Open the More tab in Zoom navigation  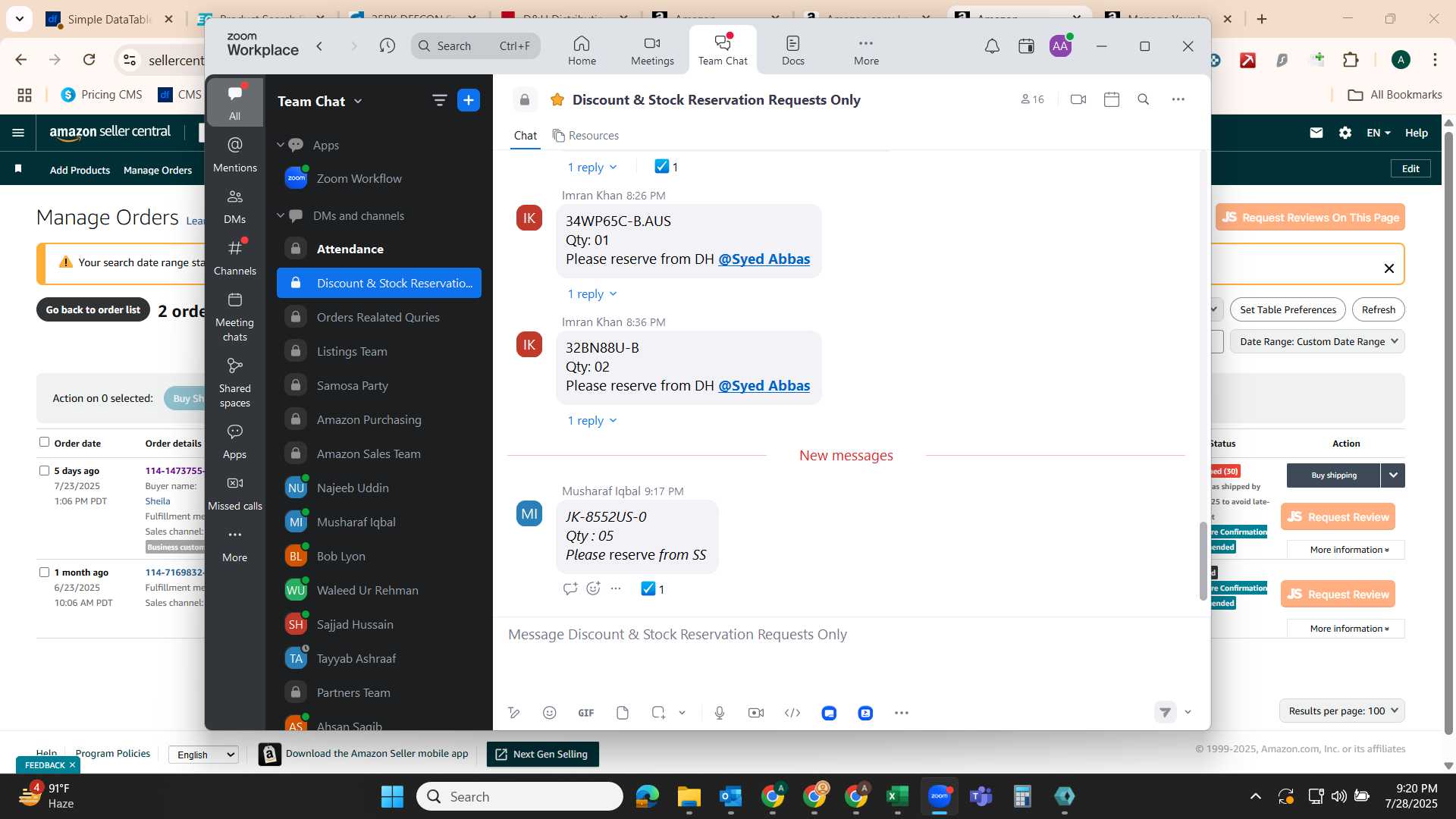(x=866, y=50)
